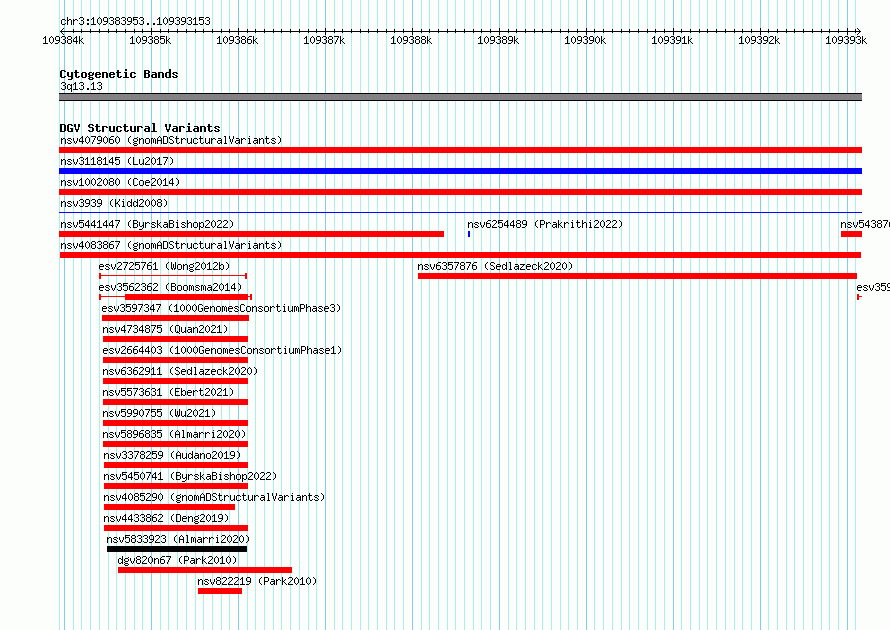Click the nsv6357876 (Sedlazeck2020) label
890x630 pixels.
(x=496, y=266)
